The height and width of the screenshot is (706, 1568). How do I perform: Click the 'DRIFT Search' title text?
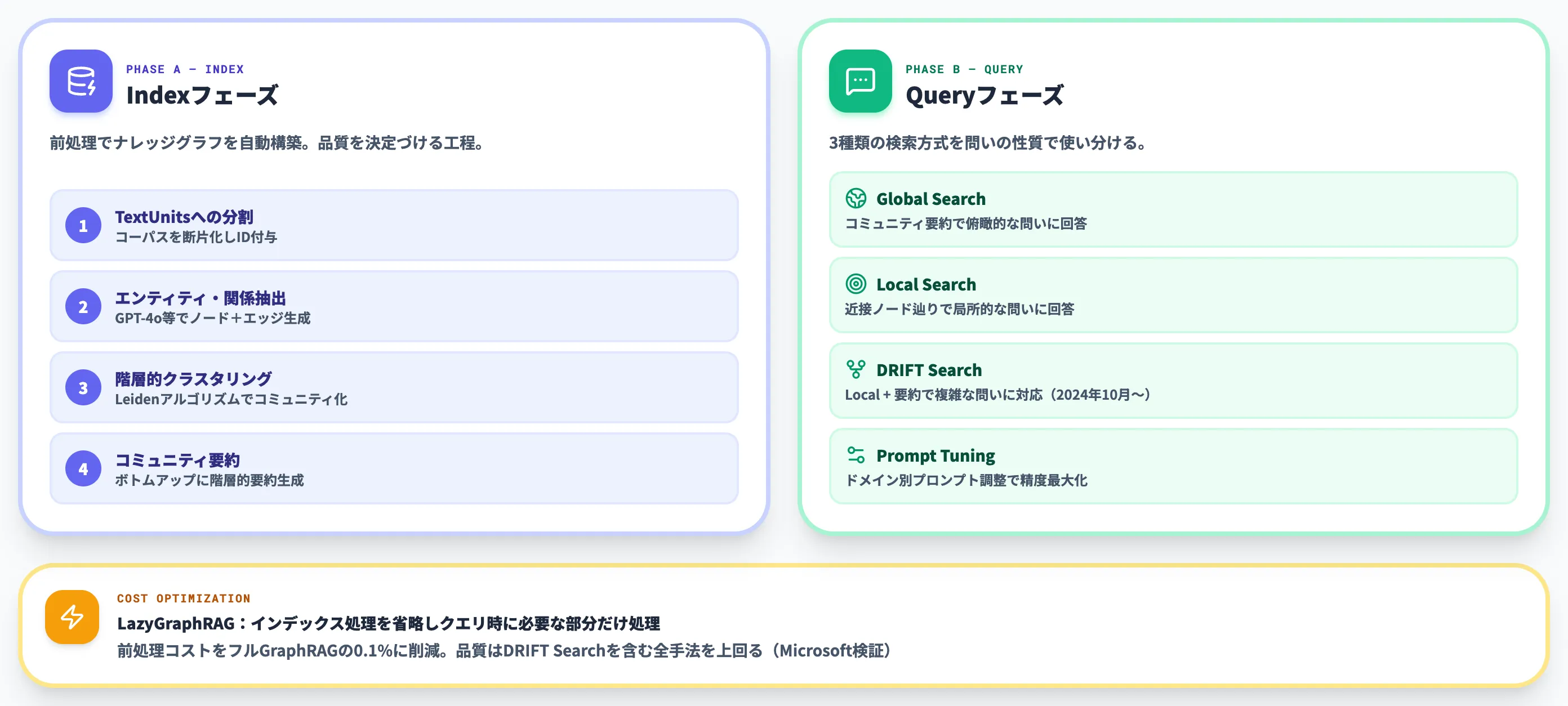[x=929, y=370]
